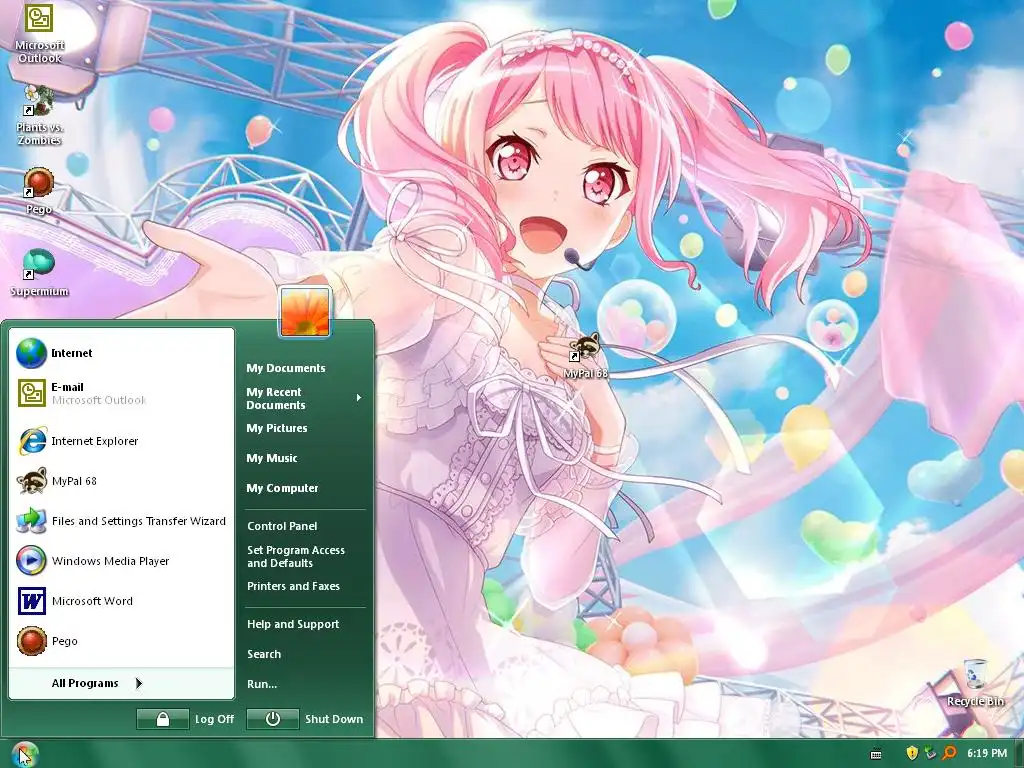Open Internet from the pinned Start menu items
The image size is (1024, 768).
click(121, 353)
